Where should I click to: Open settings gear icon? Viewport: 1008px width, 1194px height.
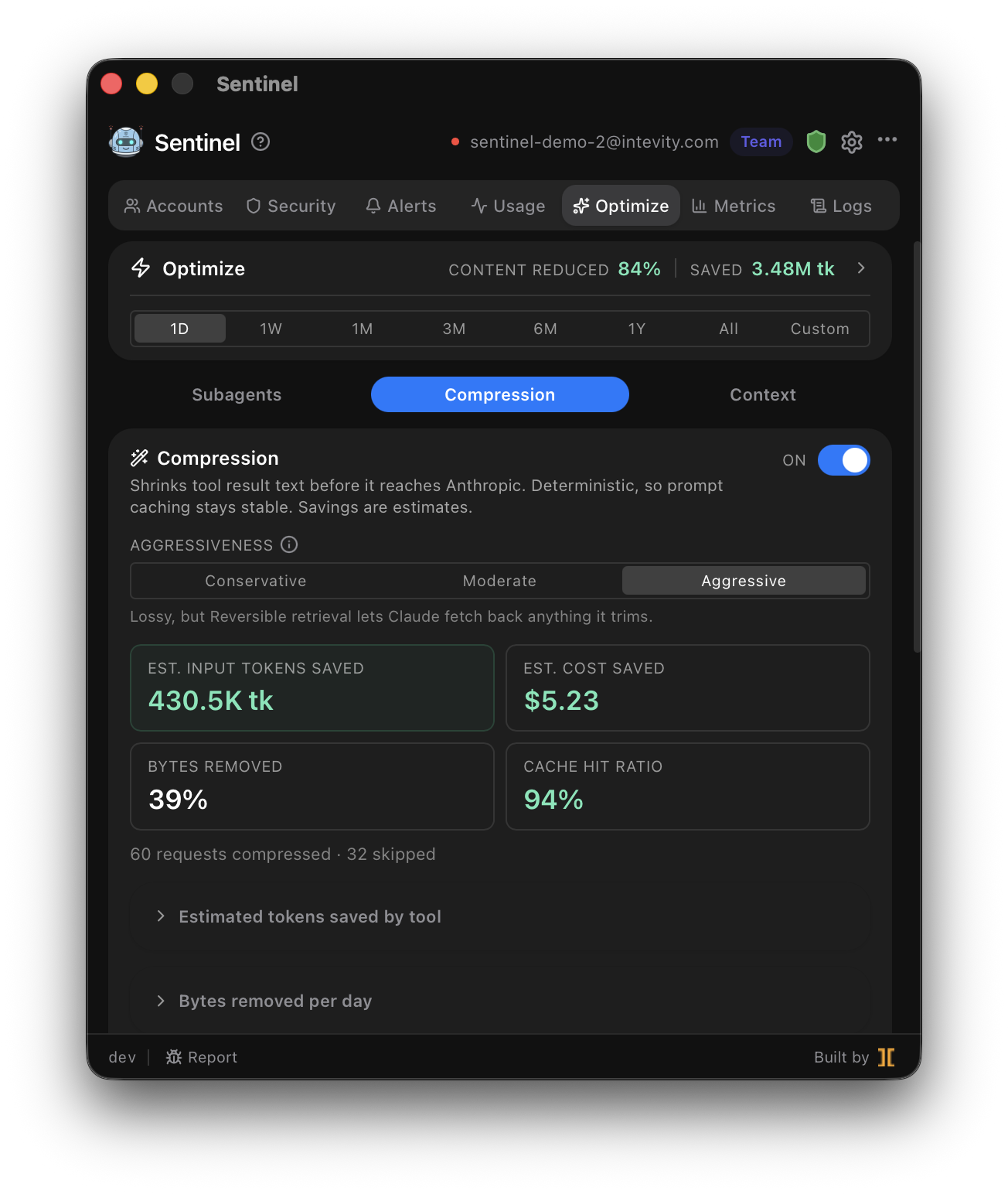pos(851,142)
